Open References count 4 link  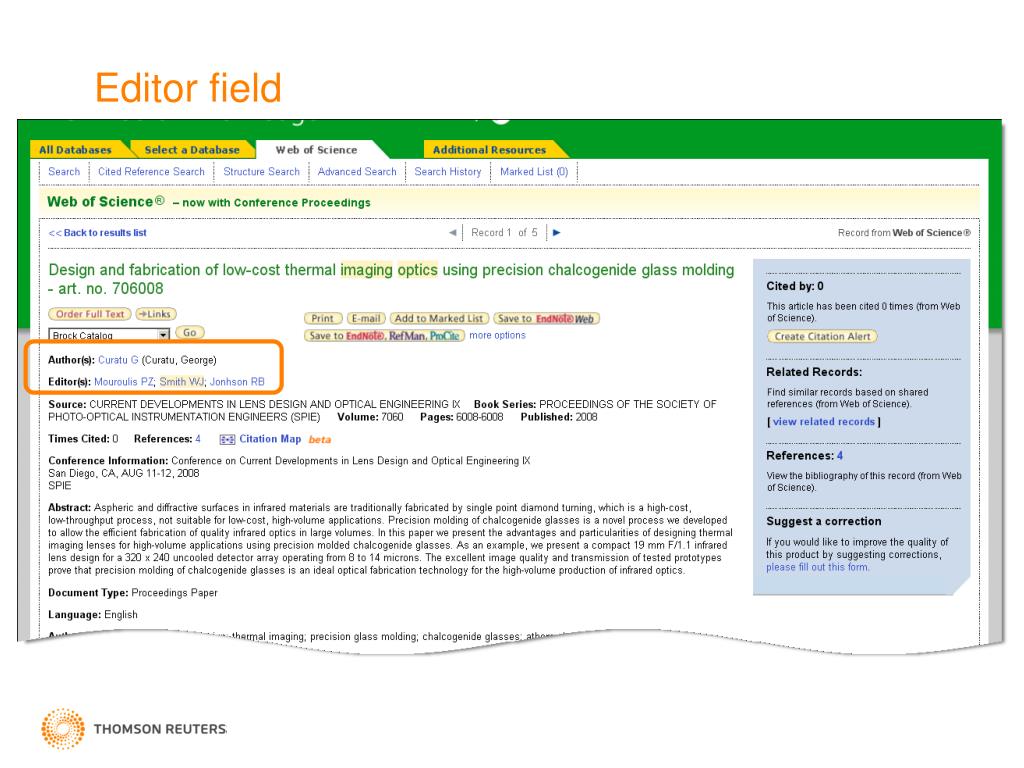tap(198, 439)
